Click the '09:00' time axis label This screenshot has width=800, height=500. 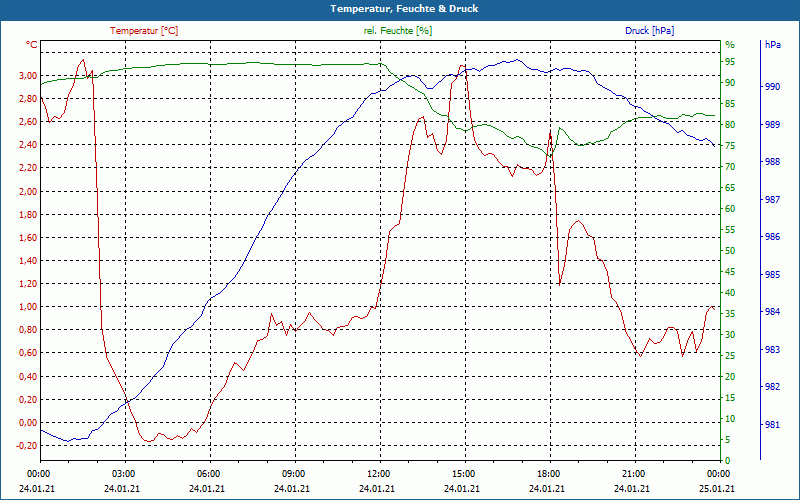coord(293,474)
